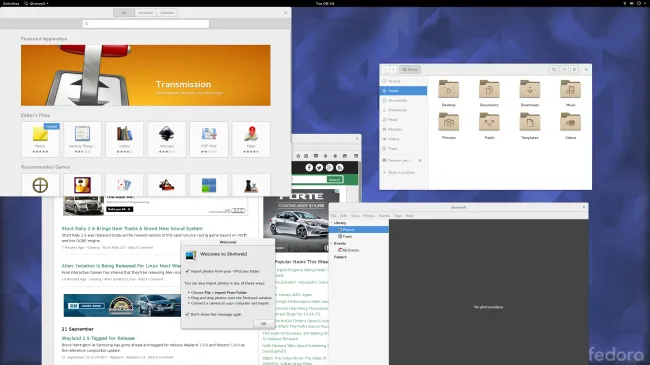This screenshot has width=650, height=365.
Task: Collapse the Library tree in Shotwell
Action: coord(332,223)
